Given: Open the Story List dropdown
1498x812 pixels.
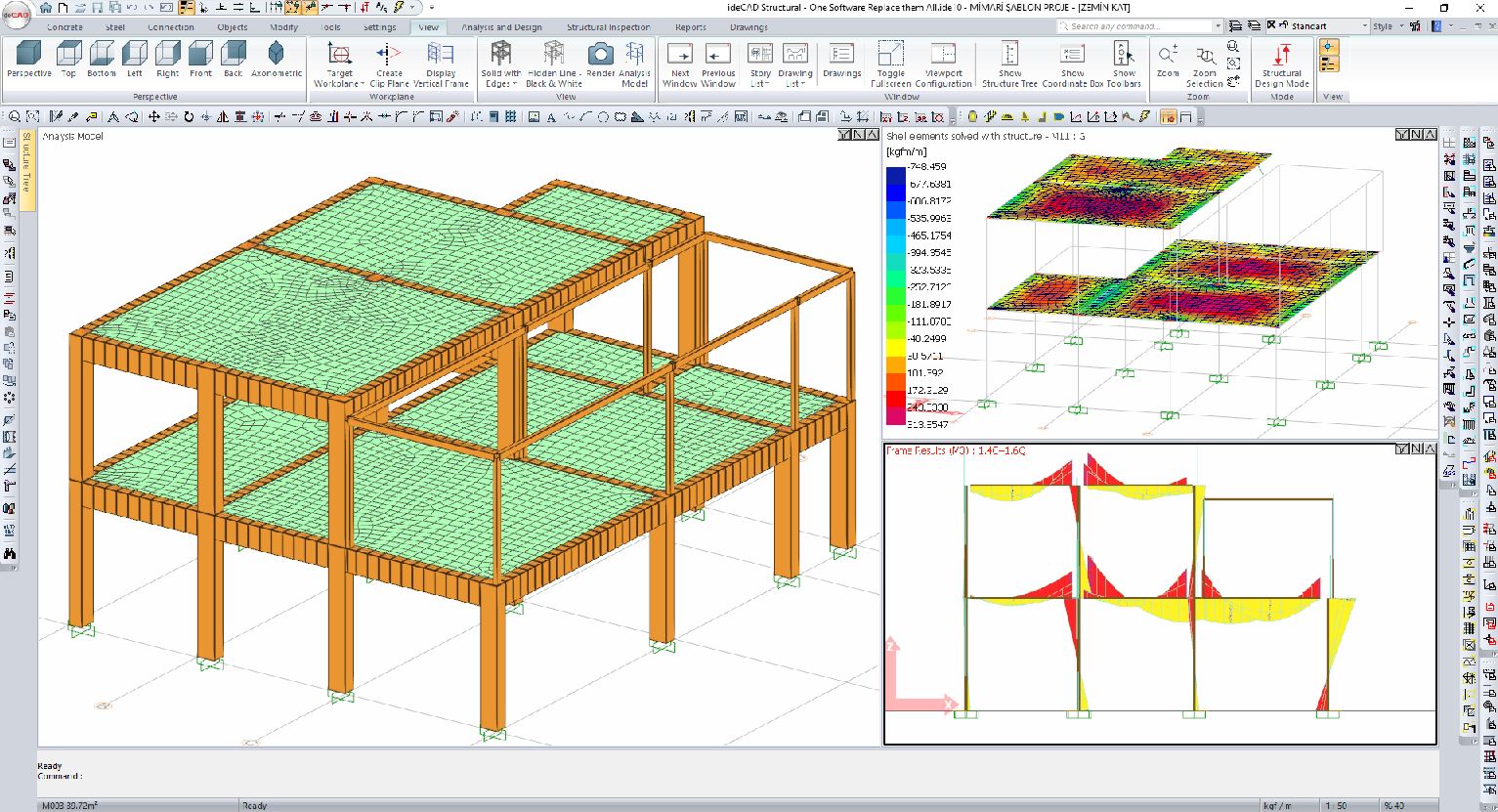Looking at the screenshot, I should click(x=759, y=61).
